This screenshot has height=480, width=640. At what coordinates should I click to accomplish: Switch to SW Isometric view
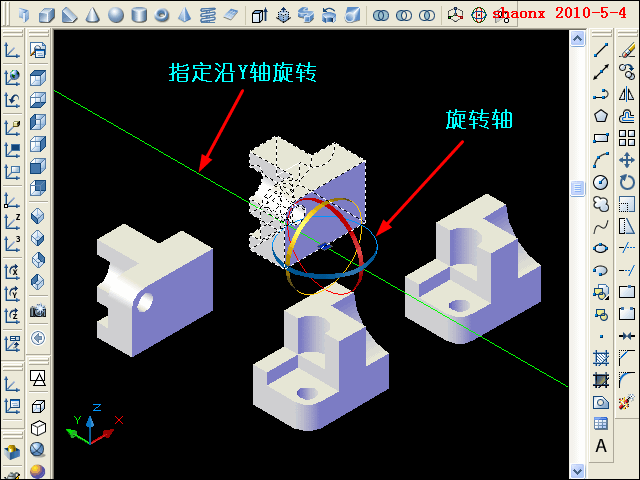[x=38, y=214]
